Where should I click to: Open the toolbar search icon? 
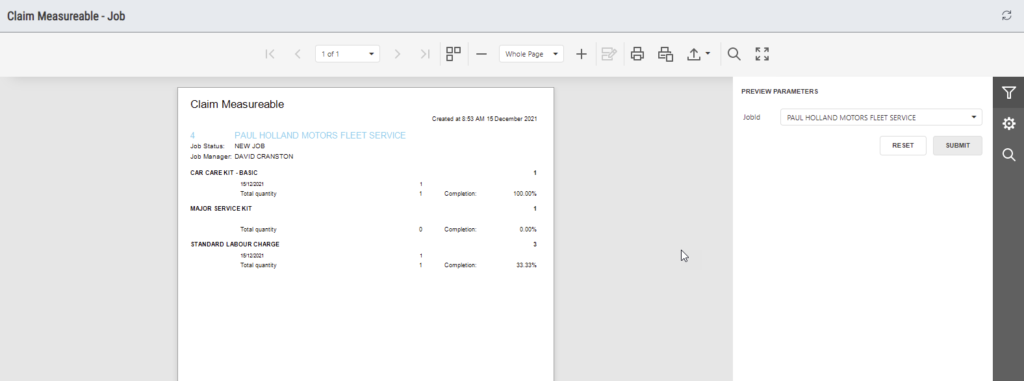click(734, 54)
